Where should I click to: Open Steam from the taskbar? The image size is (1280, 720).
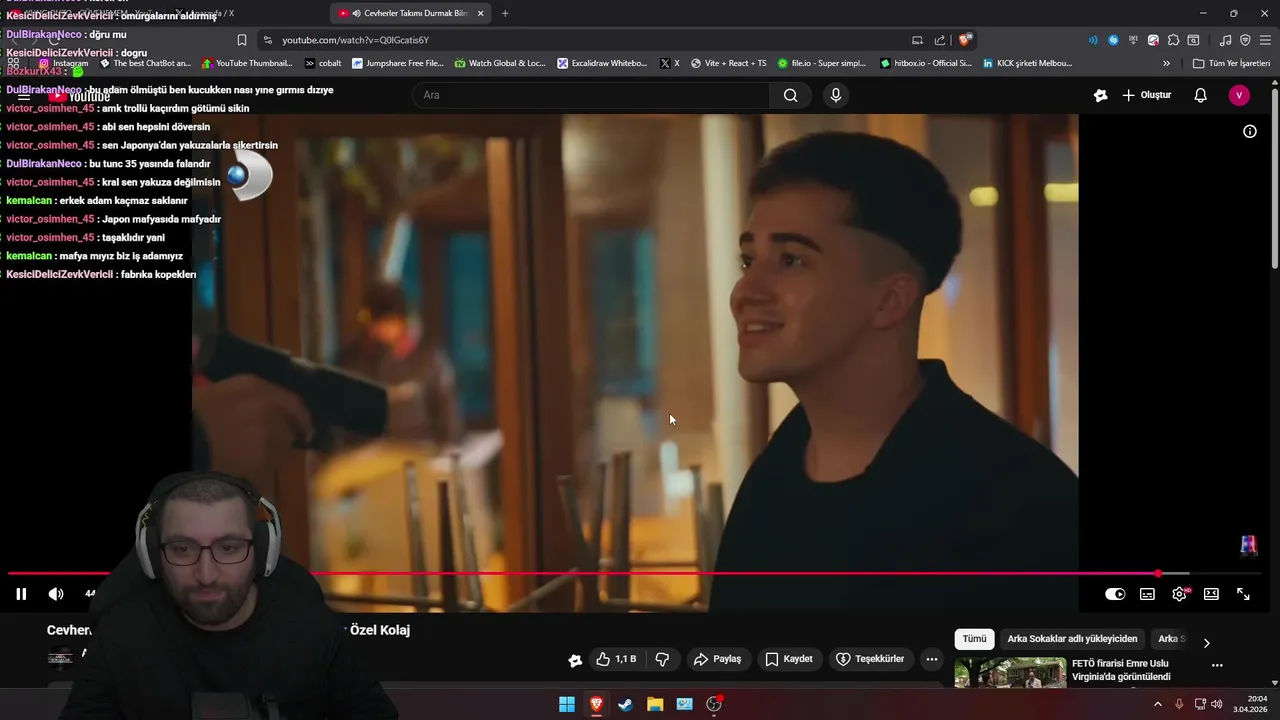[625, 704]
